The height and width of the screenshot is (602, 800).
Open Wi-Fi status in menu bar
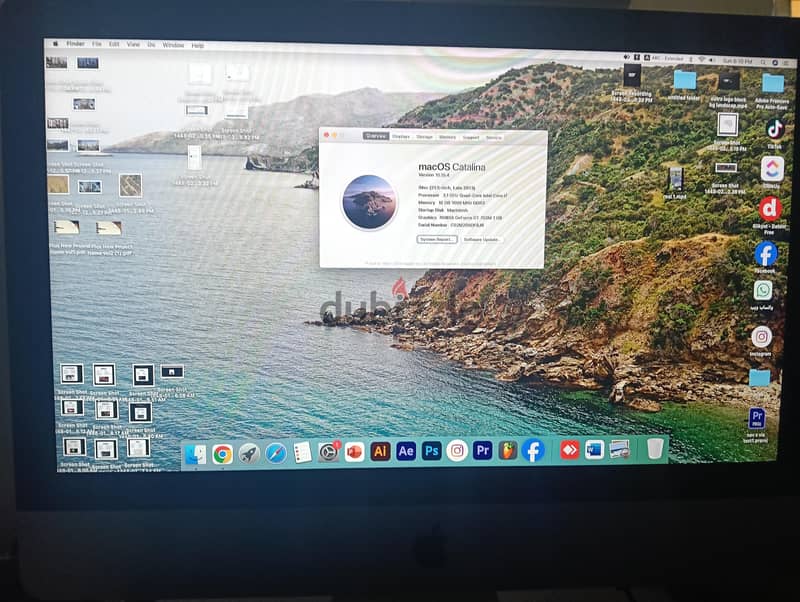(x=702, y=60)
